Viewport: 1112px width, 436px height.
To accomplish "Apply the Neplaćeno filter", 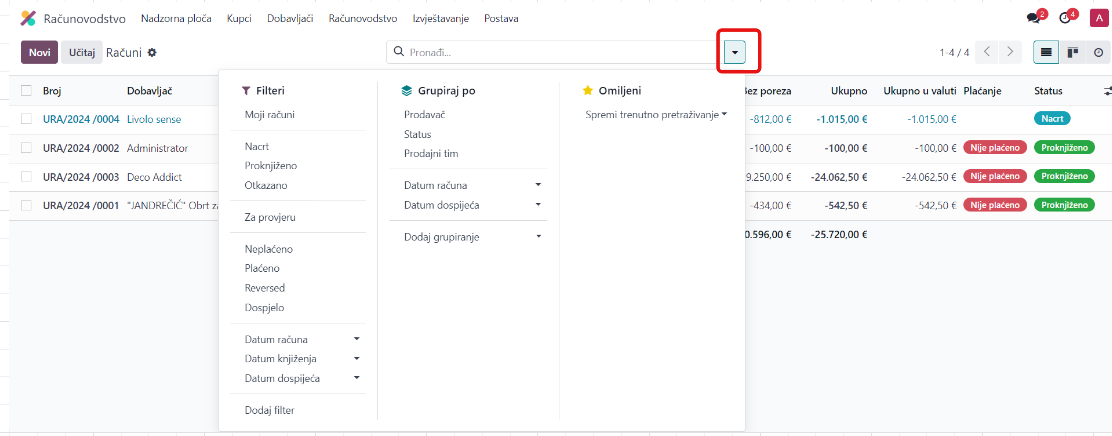I will 269,249.
